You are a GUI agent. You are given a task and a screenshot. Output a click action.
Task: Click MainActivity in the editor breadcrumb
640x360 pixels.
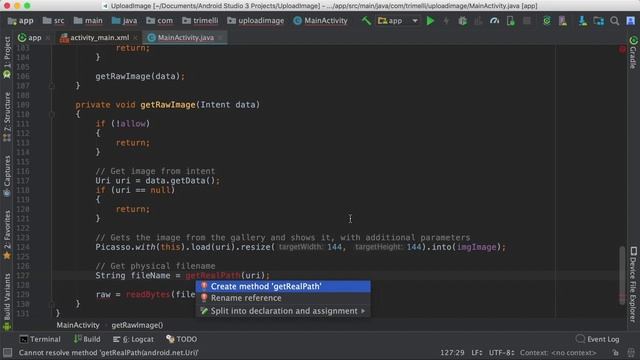(x=78, y=325)
